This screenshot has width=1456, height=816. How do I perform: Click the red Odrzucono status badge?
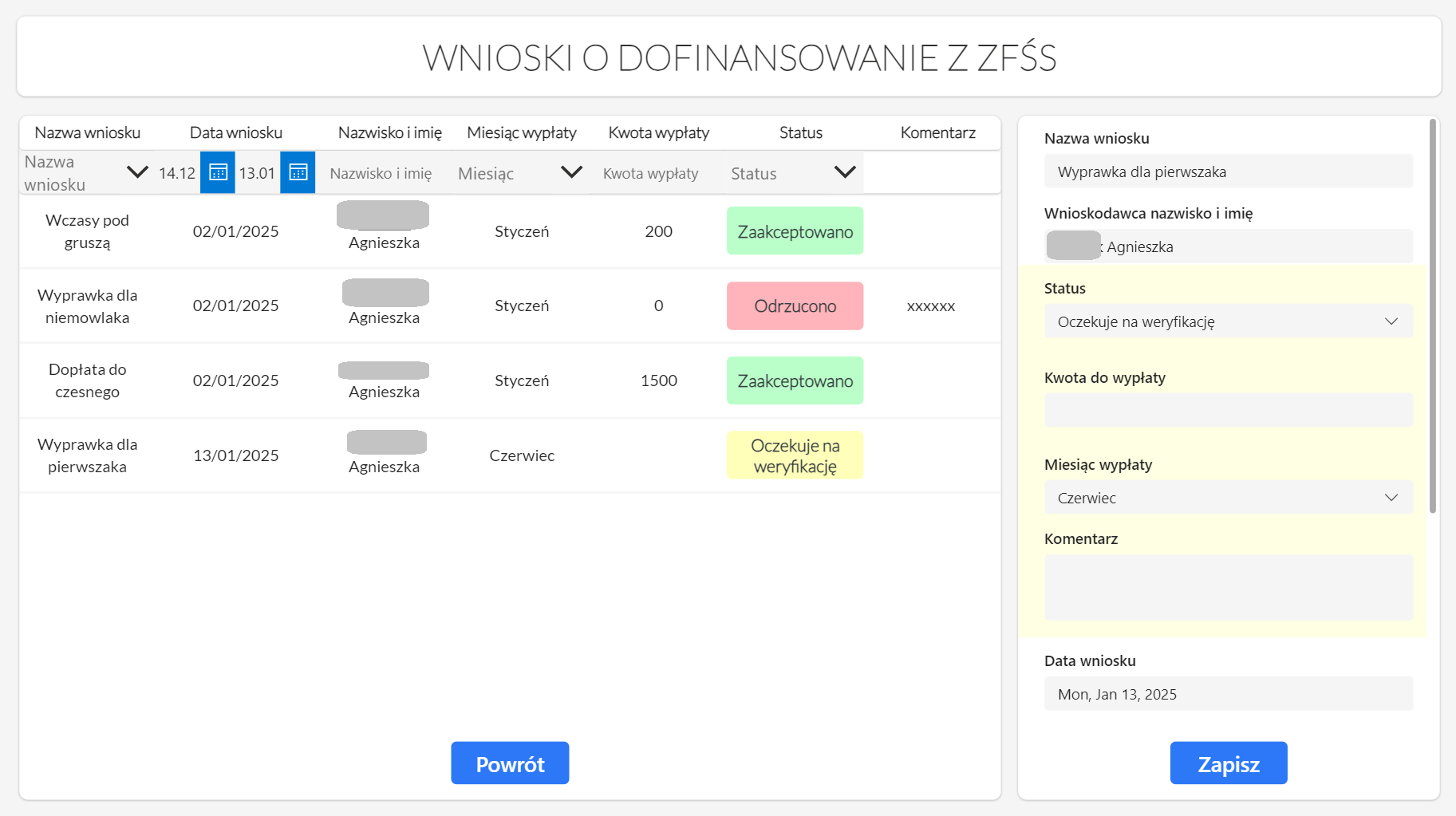coord(795,306)
